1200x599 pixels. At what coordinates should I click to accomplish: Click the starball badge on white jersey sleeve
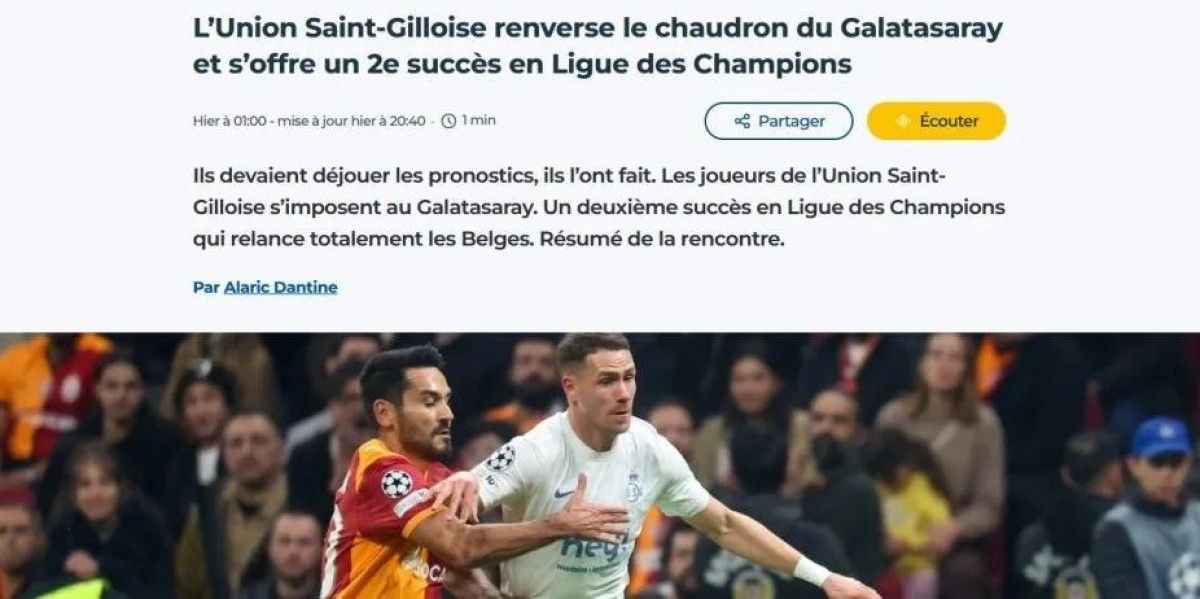(501, 458)
